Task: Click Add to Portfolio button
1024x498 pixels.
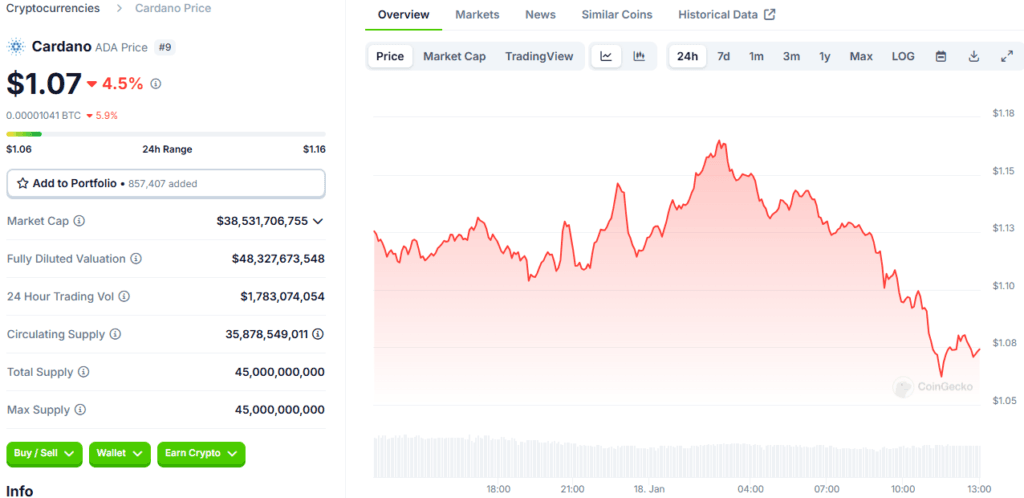Action: [x=166, y=183]
